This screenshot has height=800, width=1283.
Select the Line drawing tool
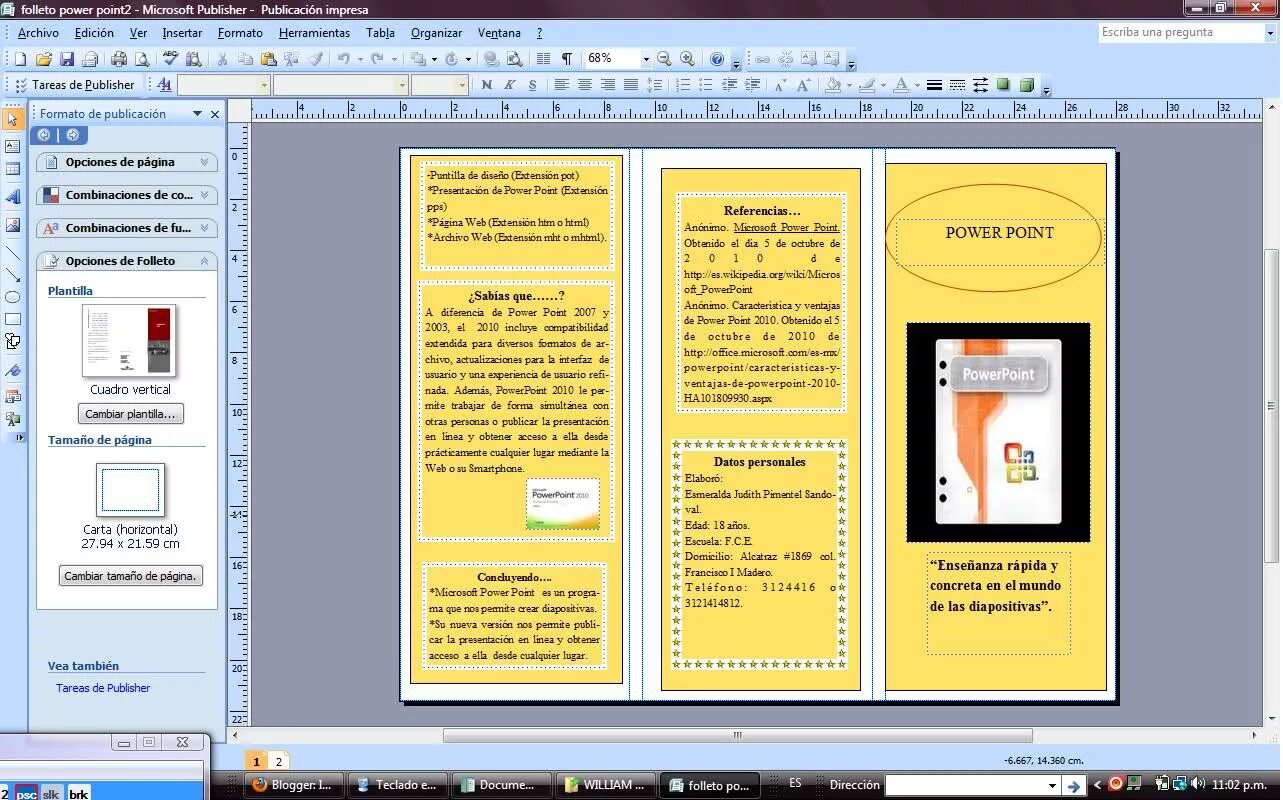coord(12,252)
